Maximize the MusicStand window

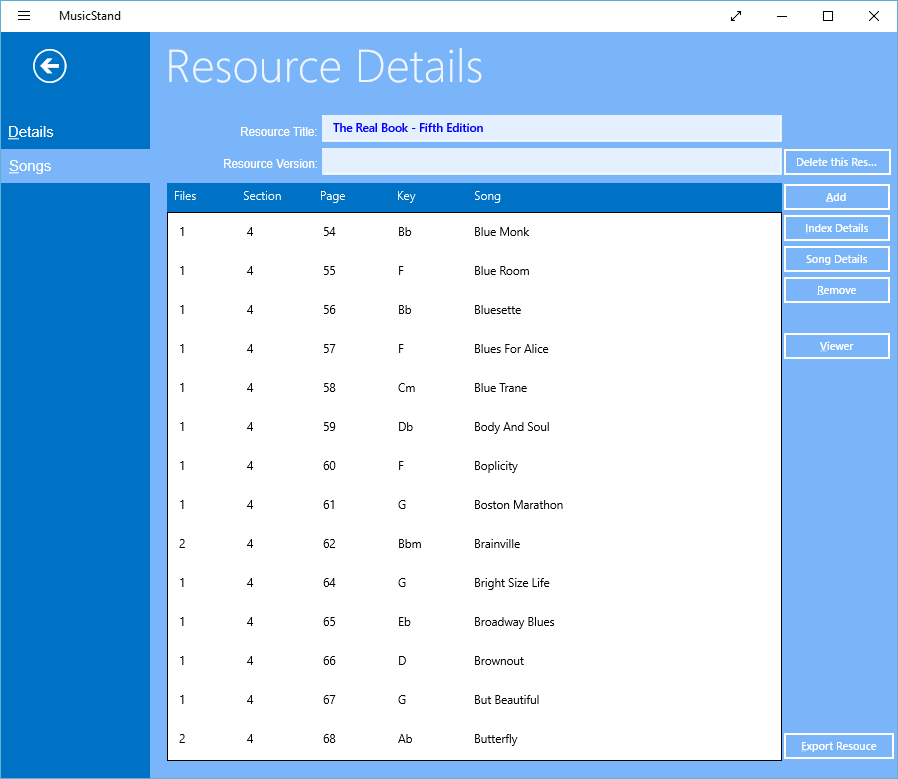(x=828, y=16)
